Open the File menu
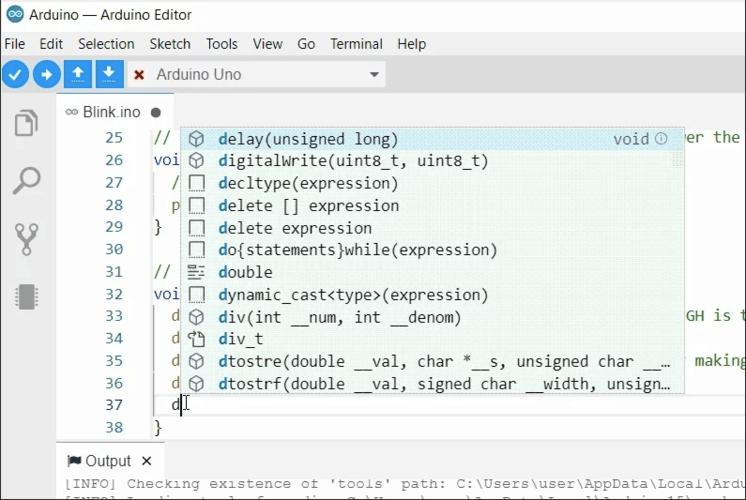The width and height of the screenshot is (746, 500). click(x=15, y=44)
